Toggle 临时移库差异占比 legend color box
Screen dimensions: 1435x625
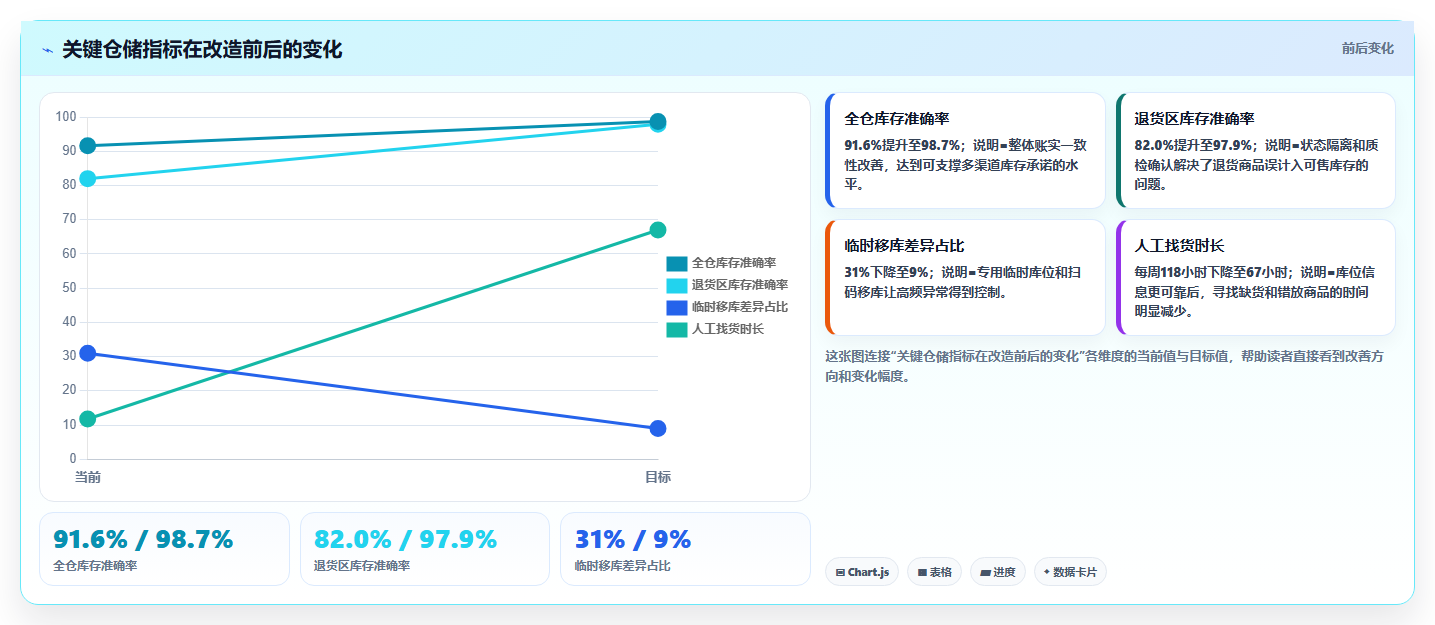pyautogui.click(x=677, y=307)
